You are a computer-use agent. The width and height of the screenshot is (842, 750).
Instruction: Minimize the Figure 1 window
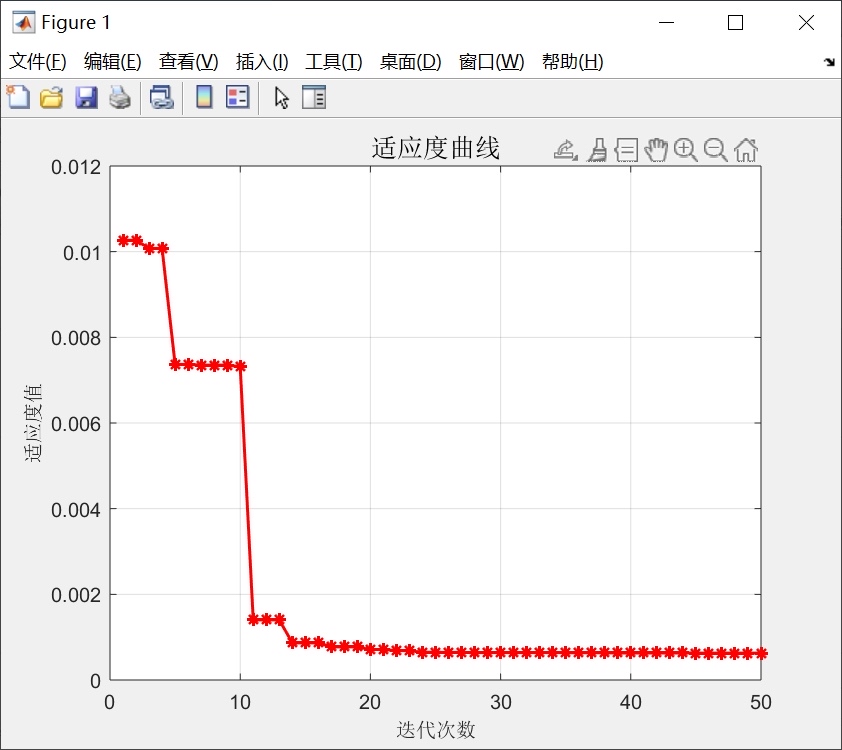point(666,23)
